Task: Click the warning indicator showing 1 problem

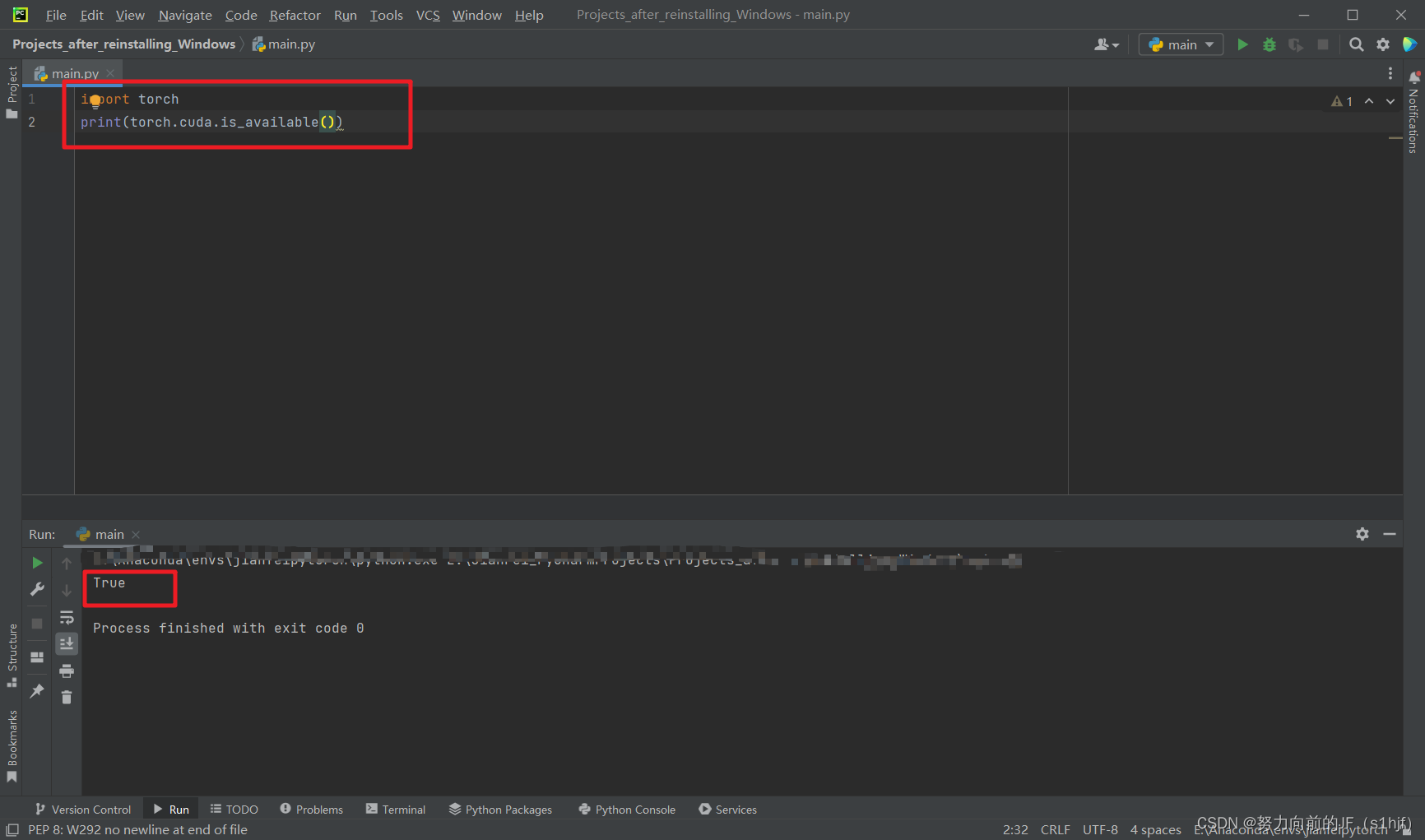Action: click(x=1342, y=101)
